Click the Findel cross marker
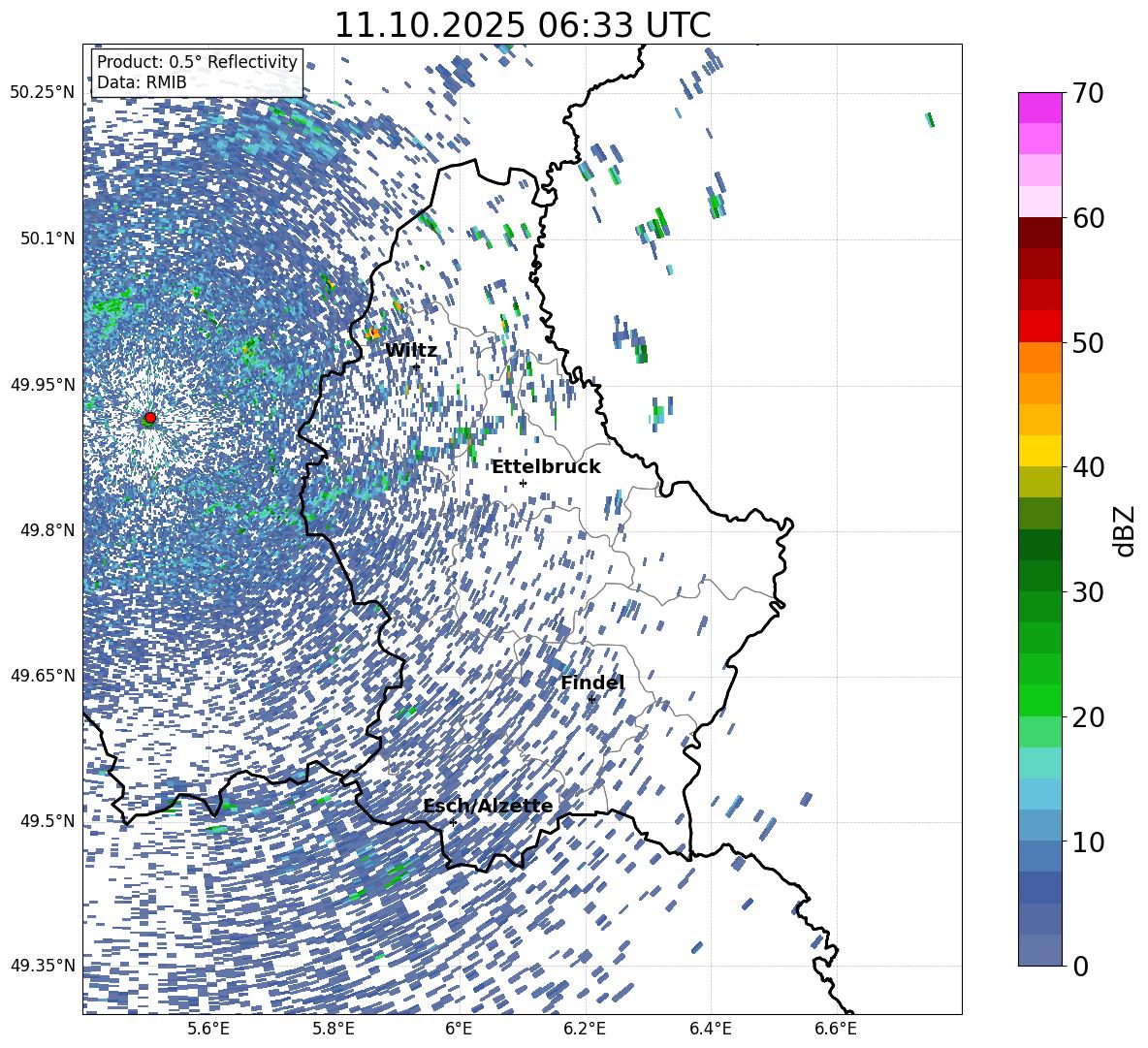Viewport: 1148px width, 1048px height. 591,700
